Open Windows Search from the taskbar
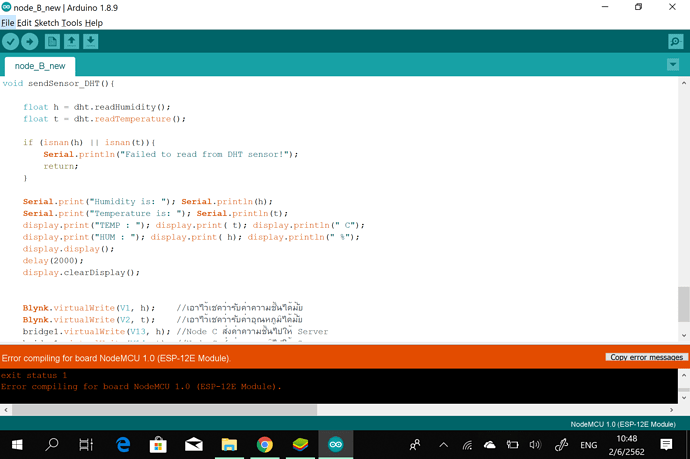690x459 pixels. pos(52,445)
